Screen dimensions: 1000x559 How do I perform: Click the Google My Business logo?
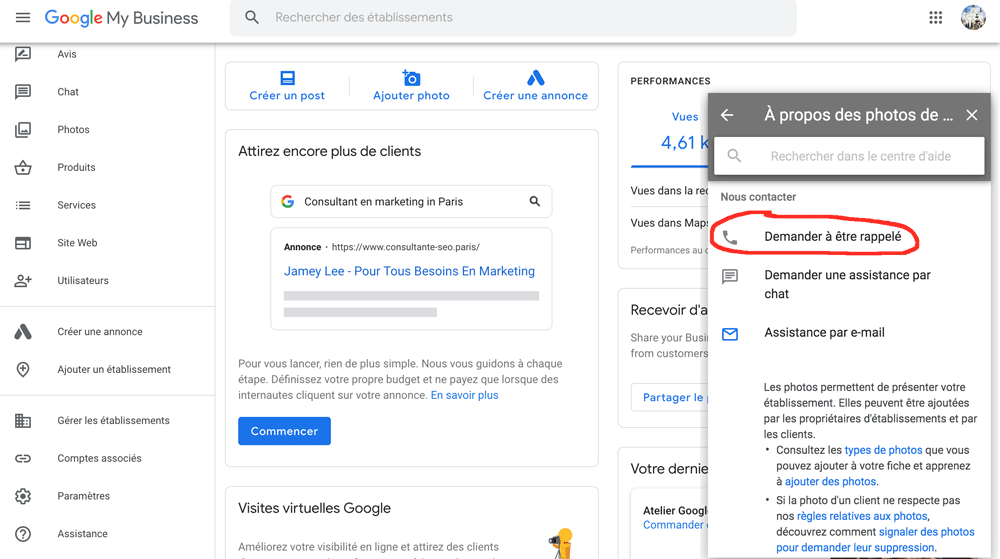(121, 18)
